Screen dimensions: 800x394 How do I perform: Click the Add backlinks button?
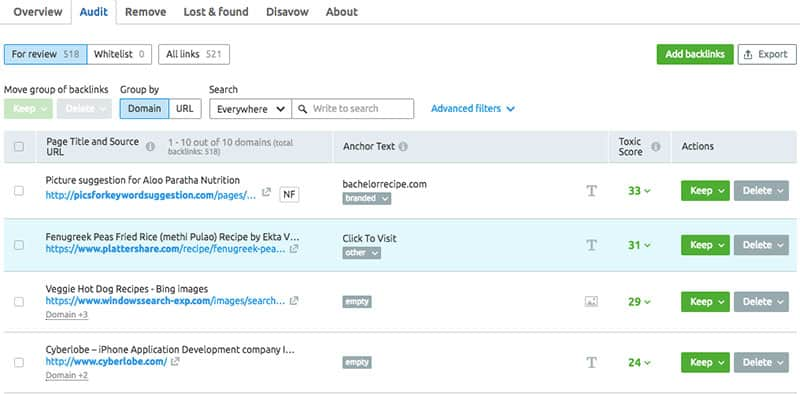tap(695, 54)
